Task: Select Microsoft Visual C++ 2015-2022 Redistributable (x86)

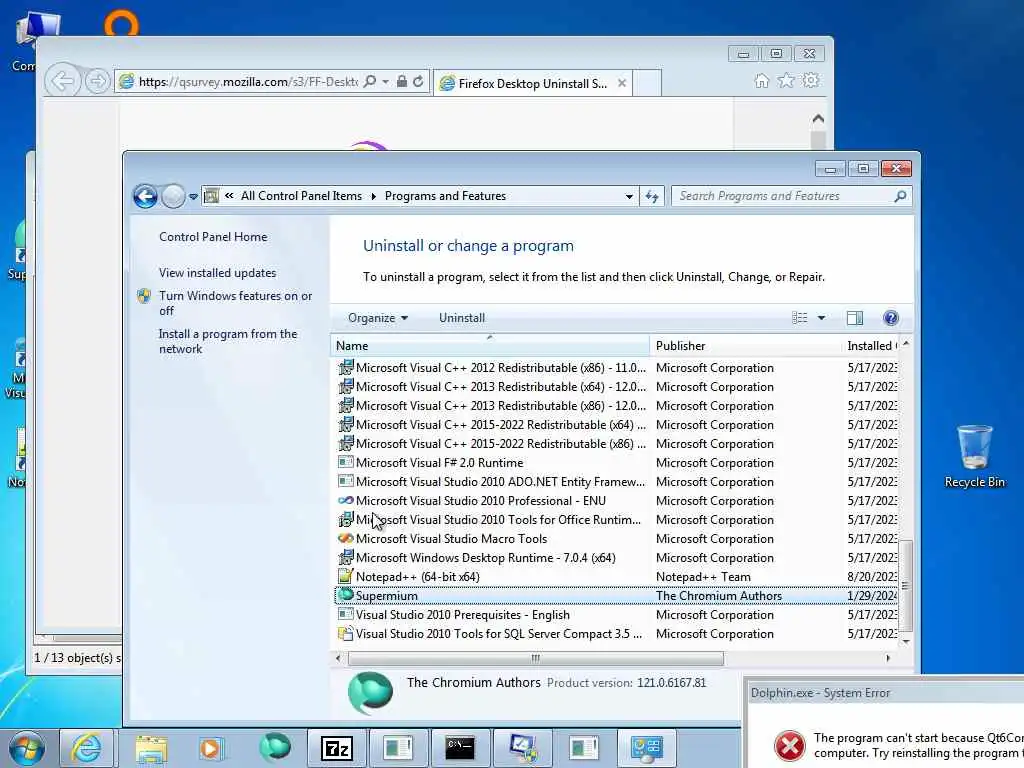Action: click(616, 443)
